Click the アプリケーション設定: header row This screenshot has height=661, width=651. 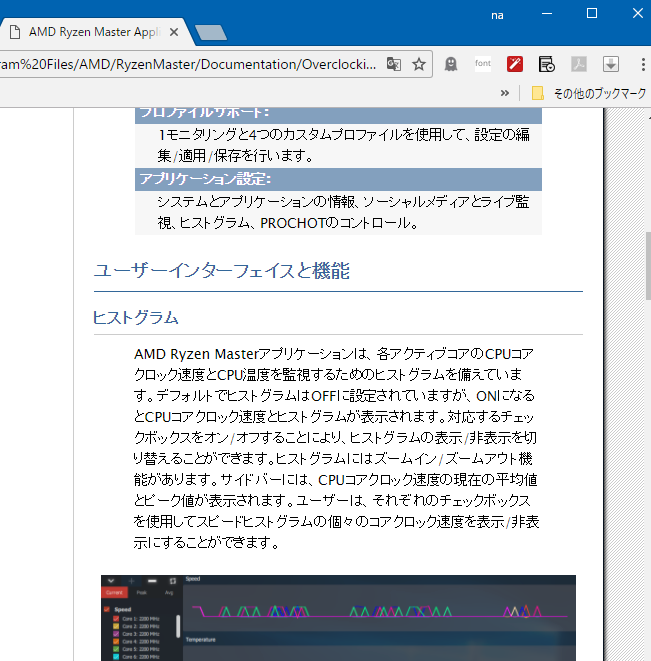(338, 179)
